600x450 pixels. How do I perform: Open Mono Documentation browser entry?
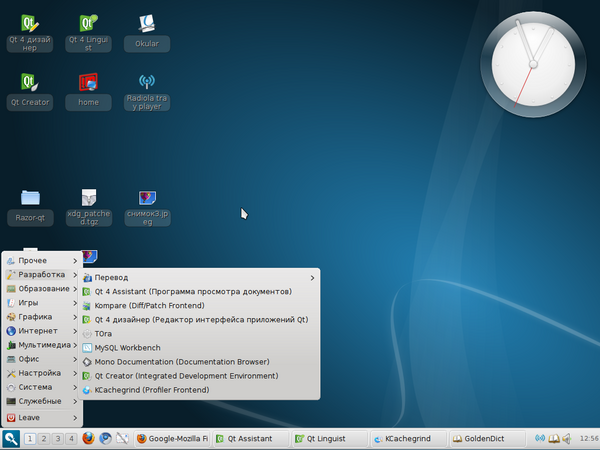click(x=199, y=362)
